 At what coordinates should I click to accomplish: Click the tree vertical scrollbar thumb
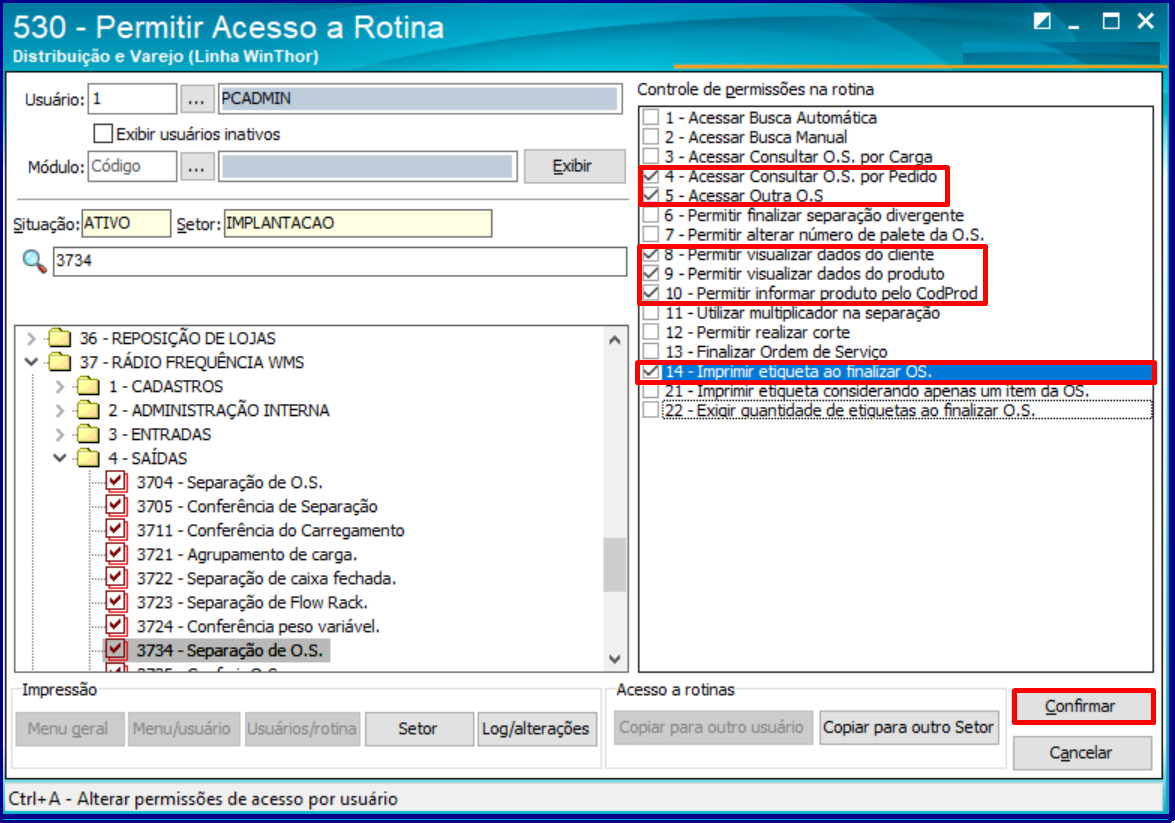click(615, 564)
